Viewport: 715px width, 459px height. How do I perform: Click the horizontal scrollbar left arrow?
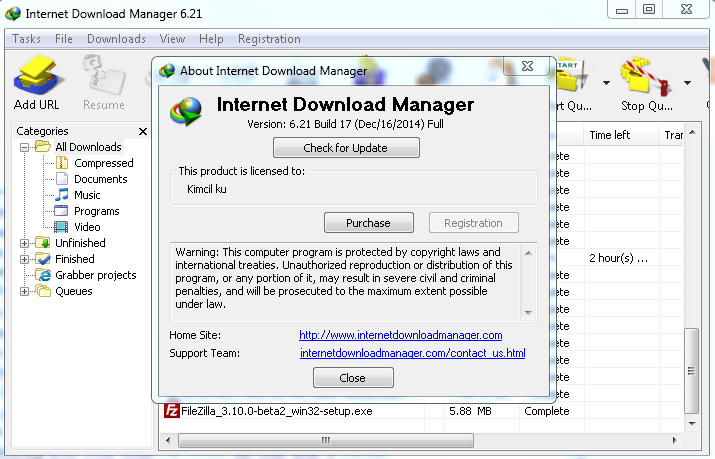[x=168, y=440]
